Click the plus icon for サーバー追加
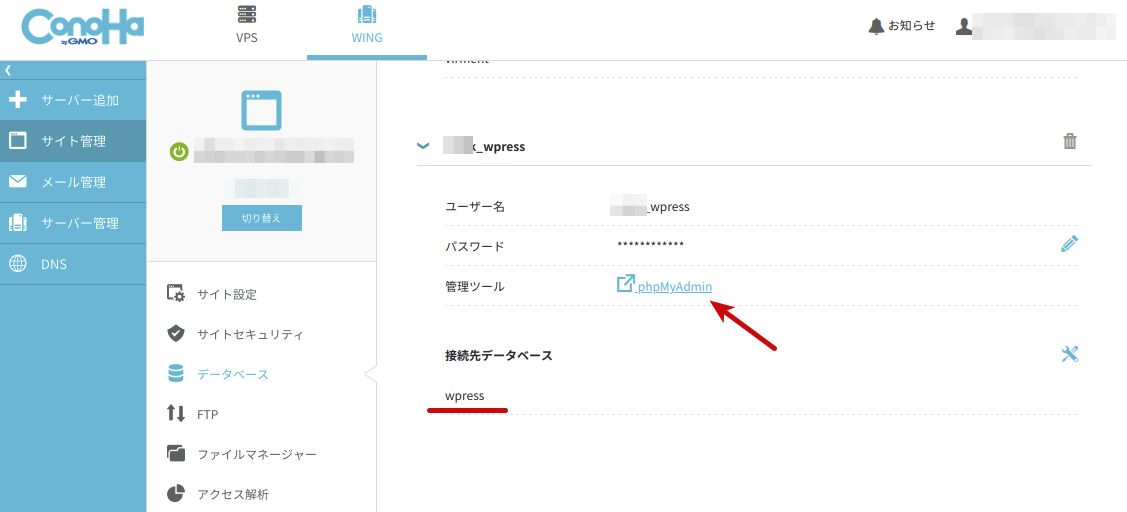The image size is (1127, 512). [x=17, y=100]
